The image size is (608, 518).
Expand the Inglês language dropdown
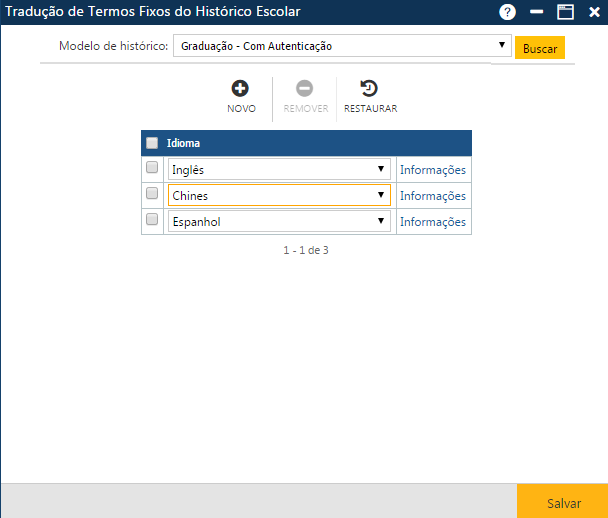[x=279, y=169]
